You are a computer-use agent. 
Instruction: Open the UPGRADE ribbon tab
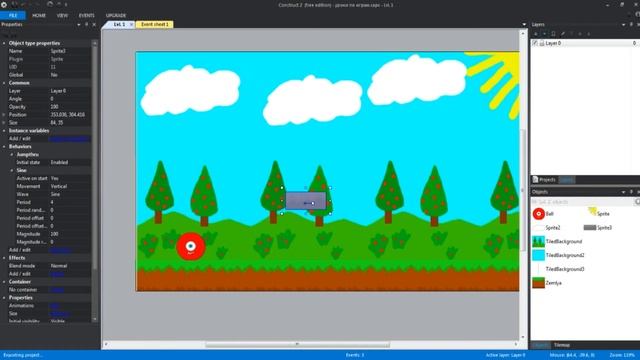[116, 16]
